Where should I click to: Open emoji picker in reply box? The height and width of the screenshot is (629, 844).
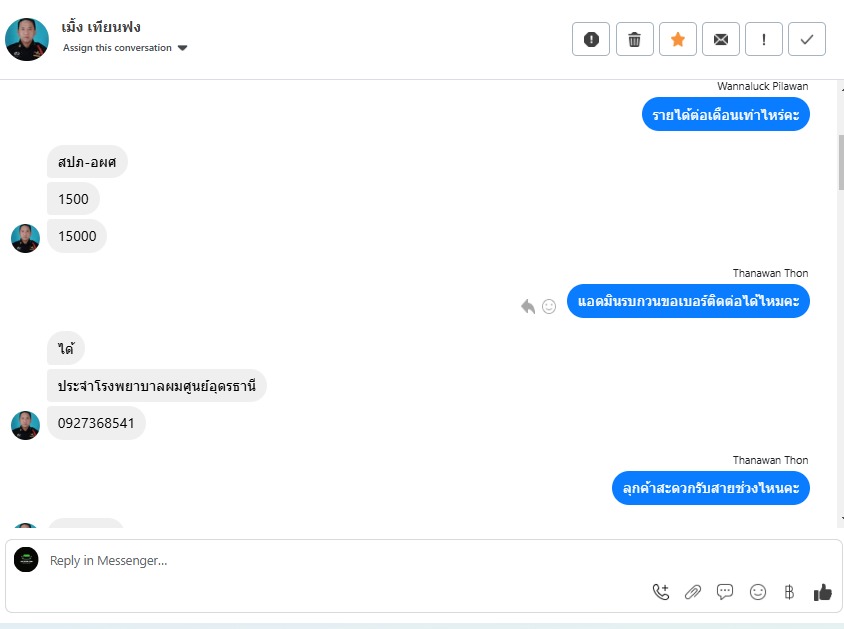(757, 592)
